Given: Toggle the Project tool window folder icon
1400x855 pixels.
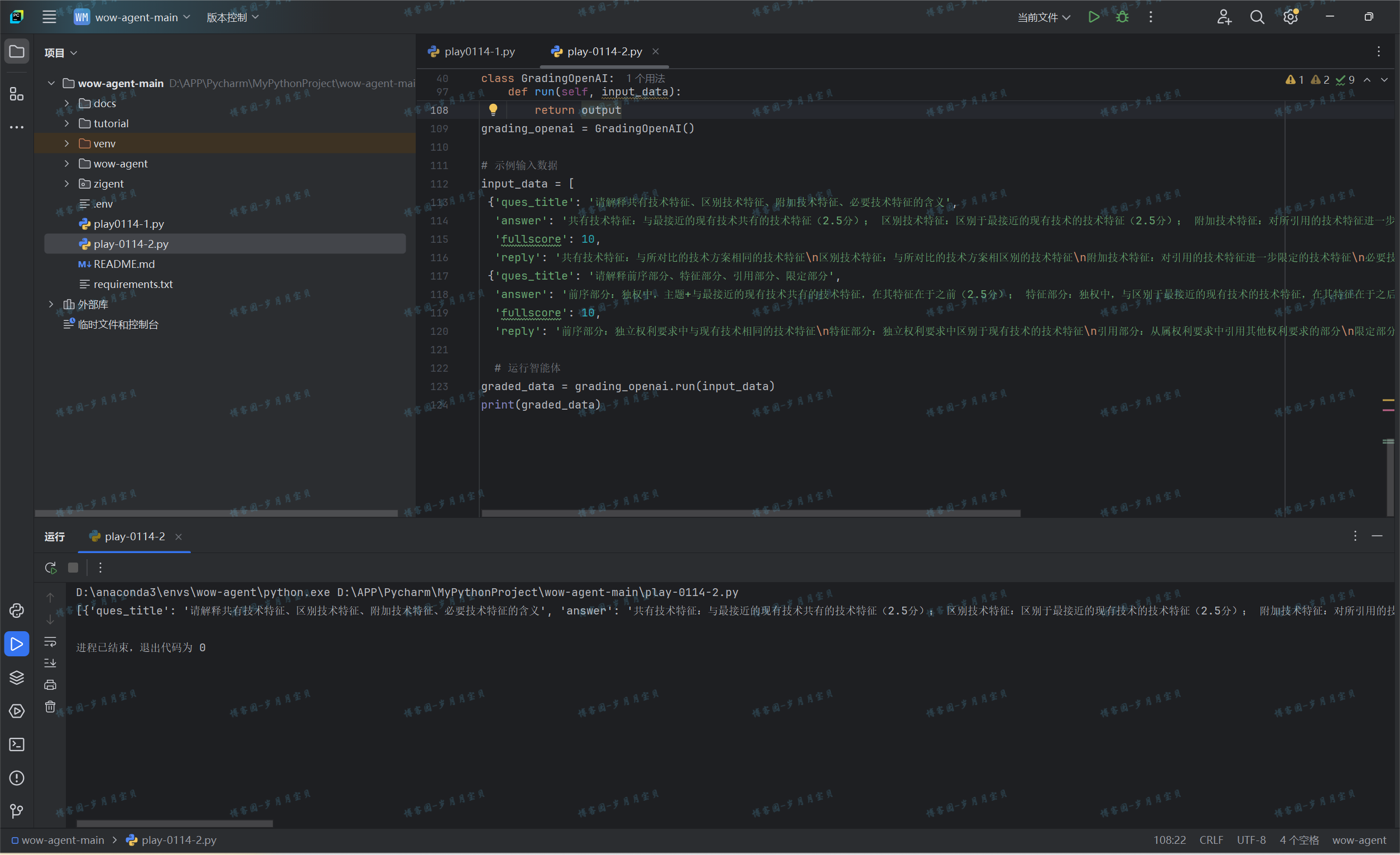Looking at the screenshot, I should click(x=17, y=52).
